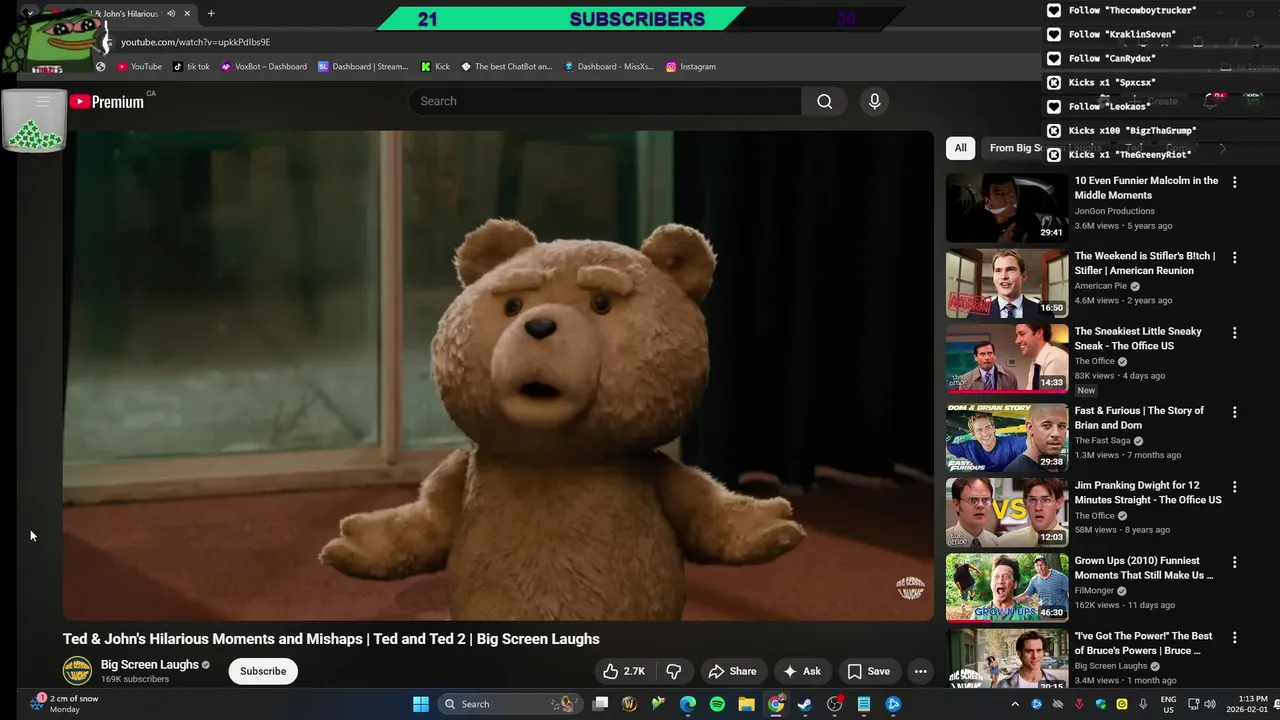Open The best ChatBot bookmark

click(x=506, y=66)
